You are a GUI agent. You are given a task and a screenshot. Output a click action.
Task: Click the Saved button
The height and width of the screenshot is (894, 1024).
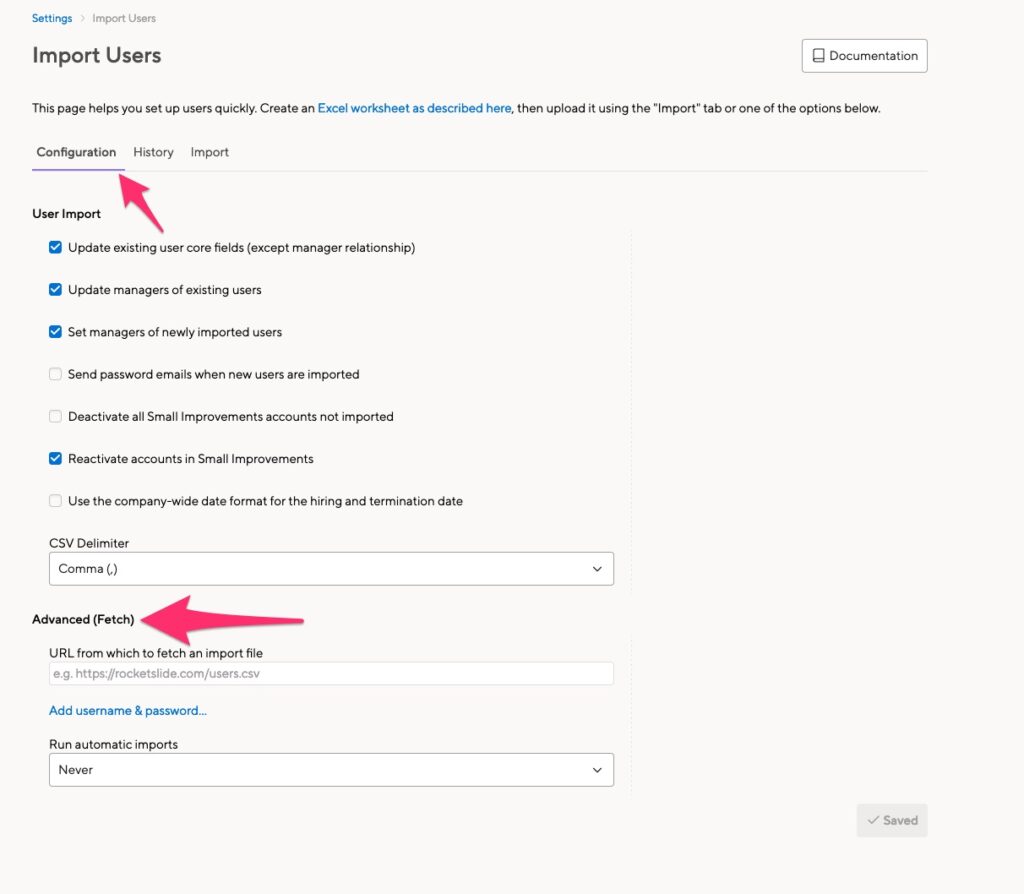(x=892, y=820)
